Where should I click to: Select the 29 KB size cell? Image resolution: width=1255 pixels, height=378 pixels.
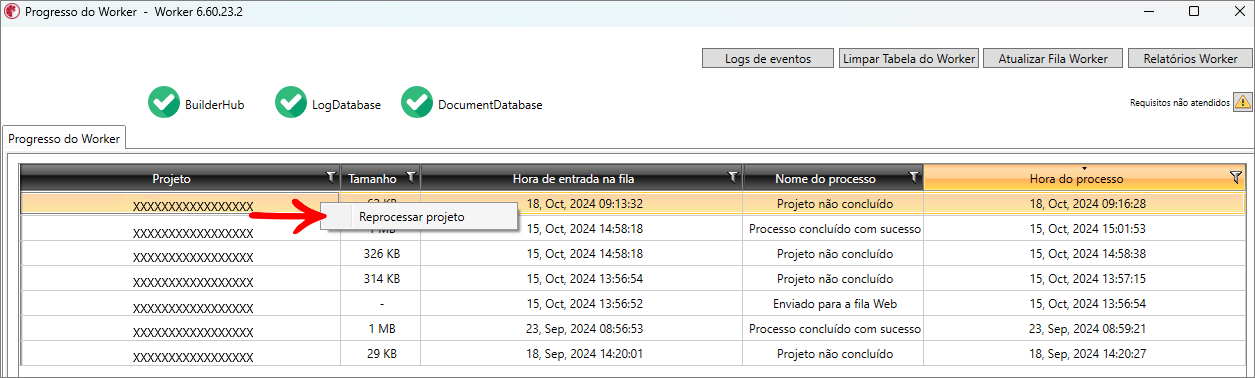coord(381,353)
